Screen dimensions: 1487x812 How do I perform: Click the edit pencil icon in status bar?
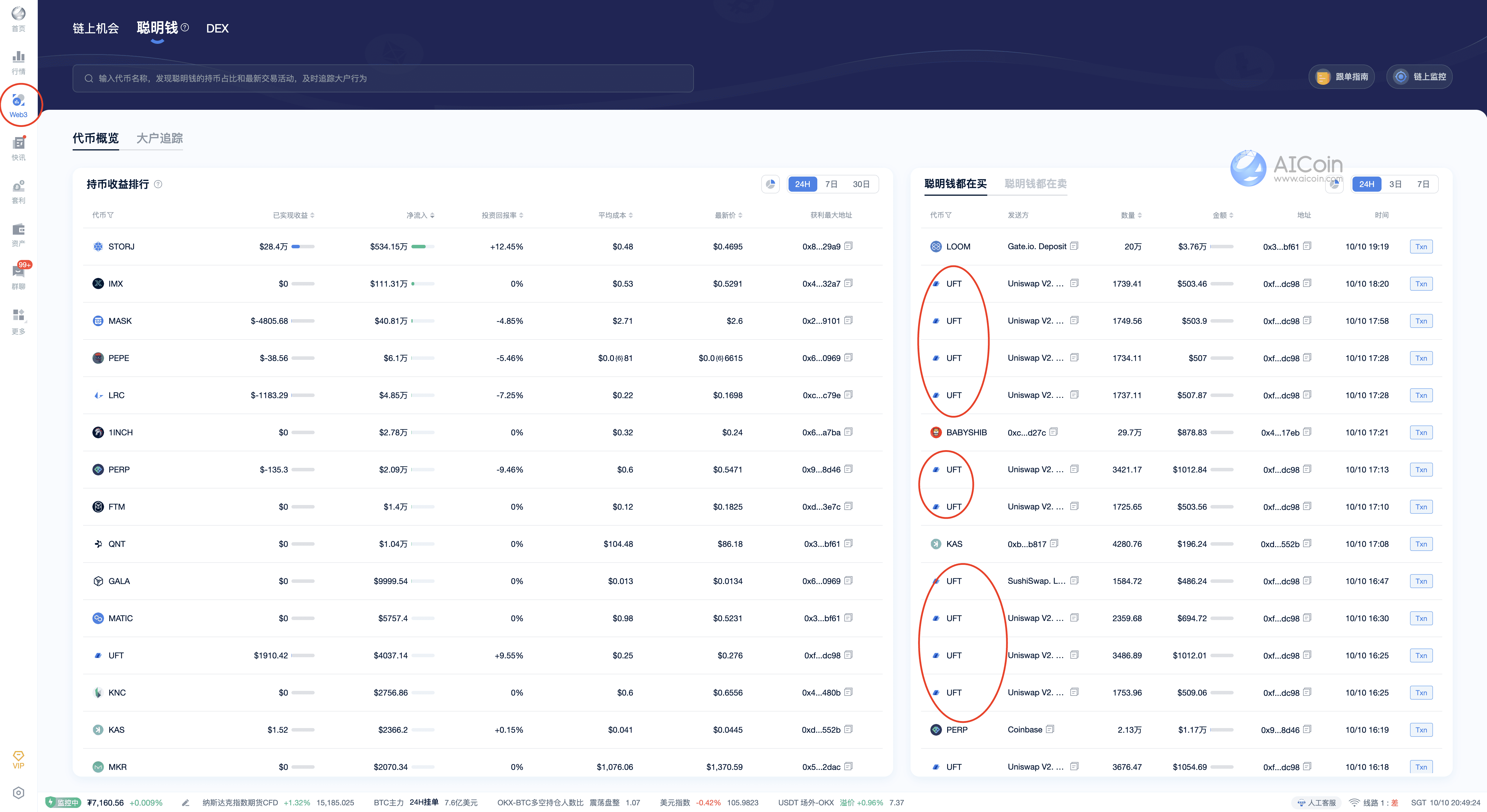pos(185,803)
